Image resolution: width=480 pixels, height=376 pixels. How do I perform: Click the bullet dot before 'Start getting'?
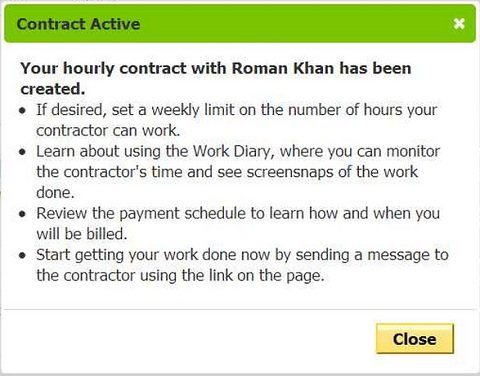click(22, 256)
